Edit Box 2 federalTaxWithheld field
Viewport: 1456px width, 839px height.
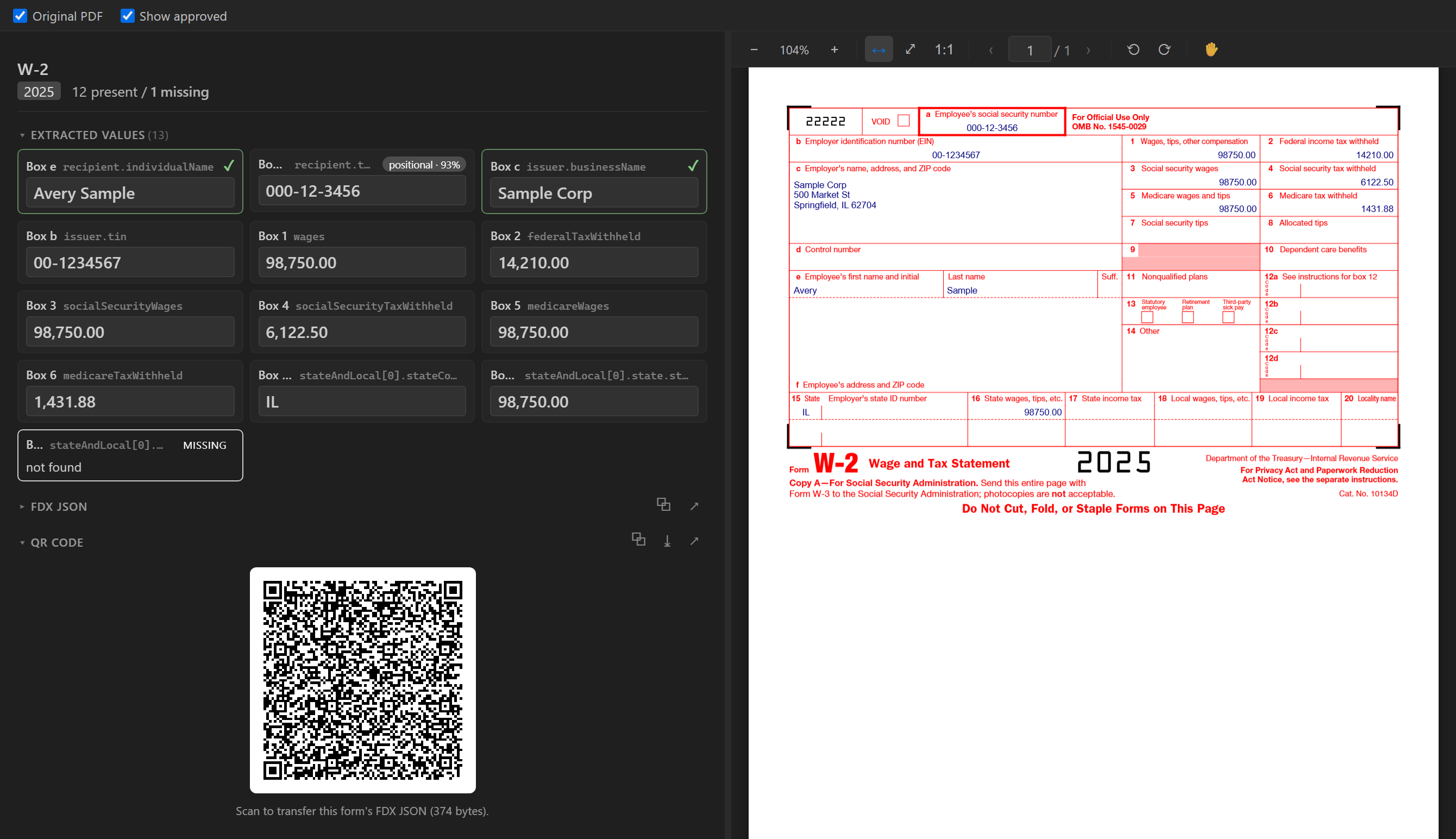click(594, 262)
